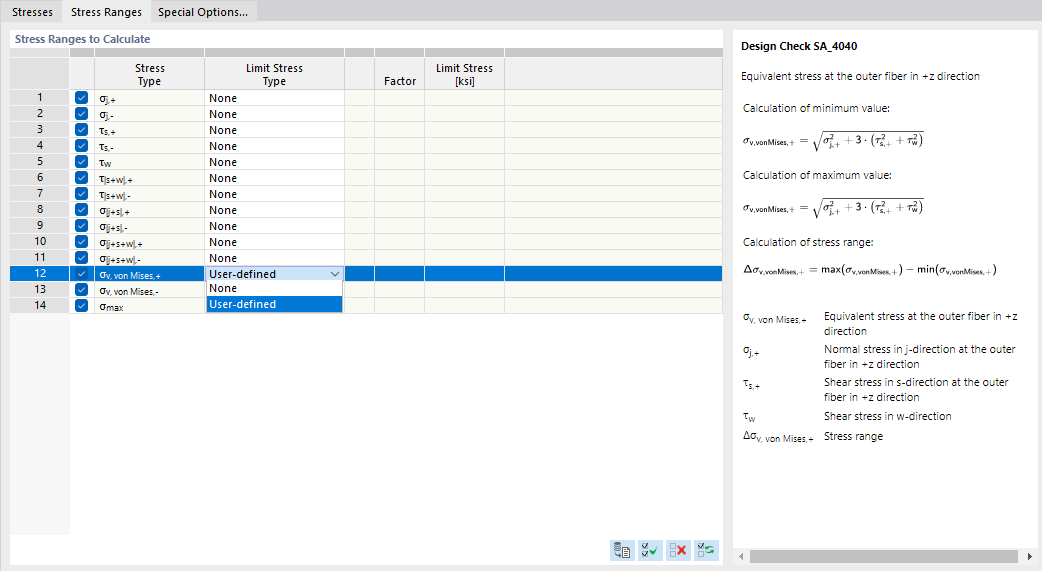Click the Calculation of maximum value label
The image size is (1042, 571).
coord(817,175)
